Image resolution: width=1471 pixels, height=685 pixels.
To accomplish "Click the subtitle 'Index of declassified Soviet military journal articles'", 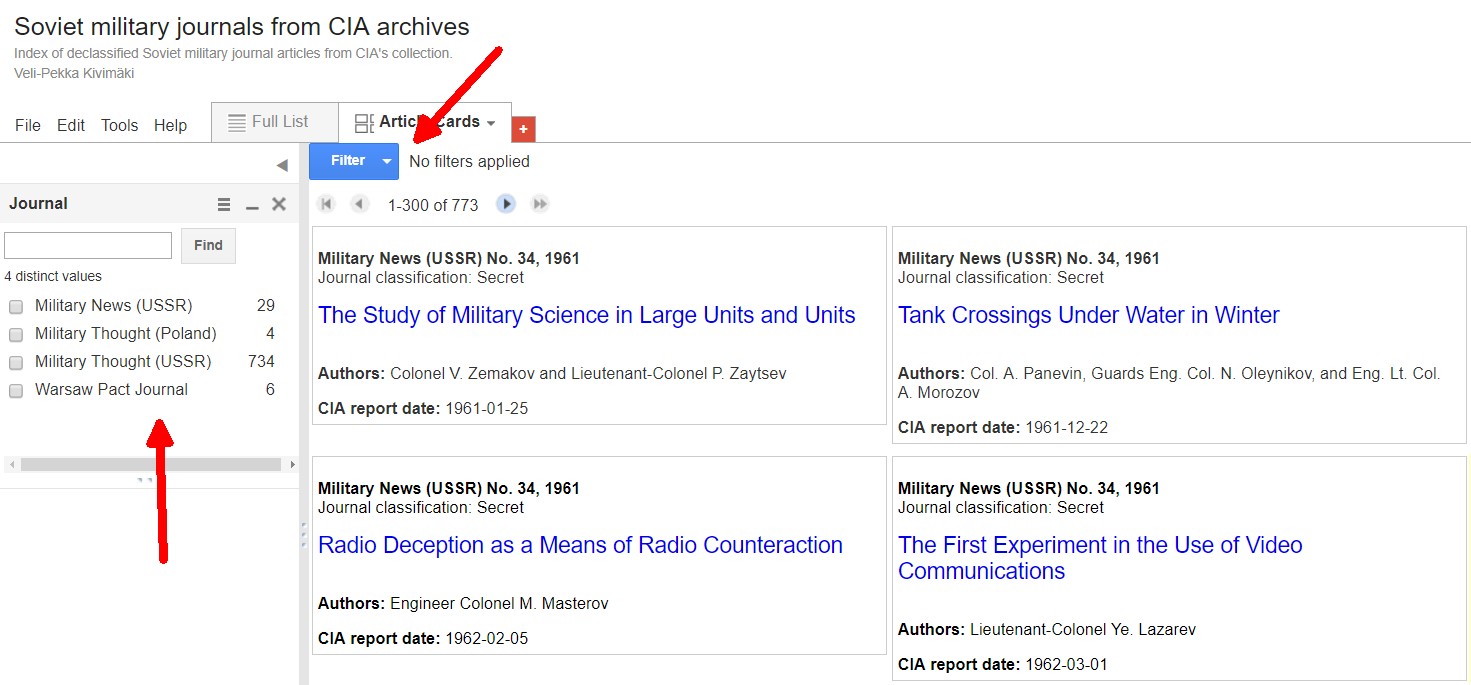I will (233, 53).
